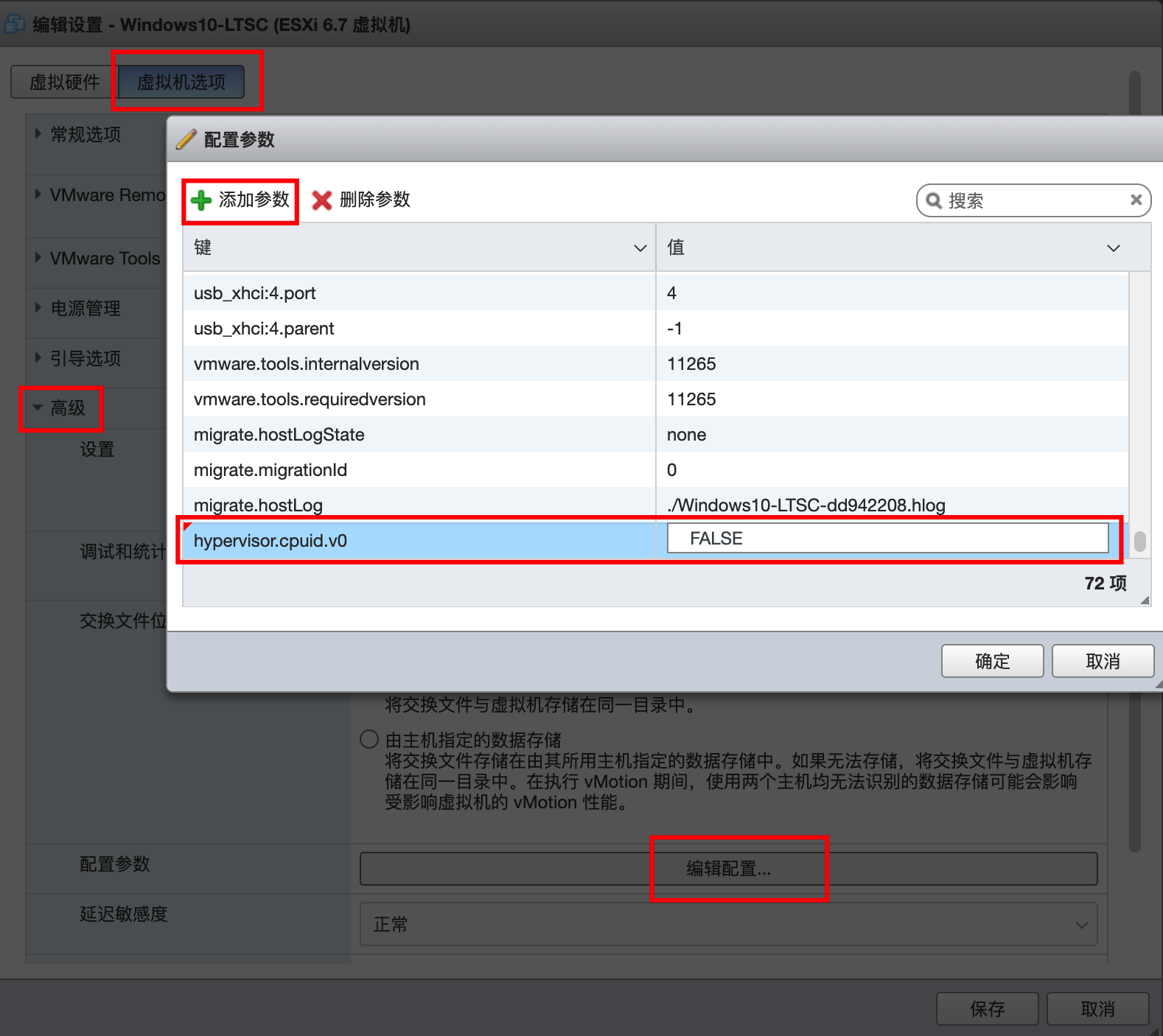
Task: Select the vmware.tools.requiredversion row
Action: pyautogui.click(x=655, y=399)
